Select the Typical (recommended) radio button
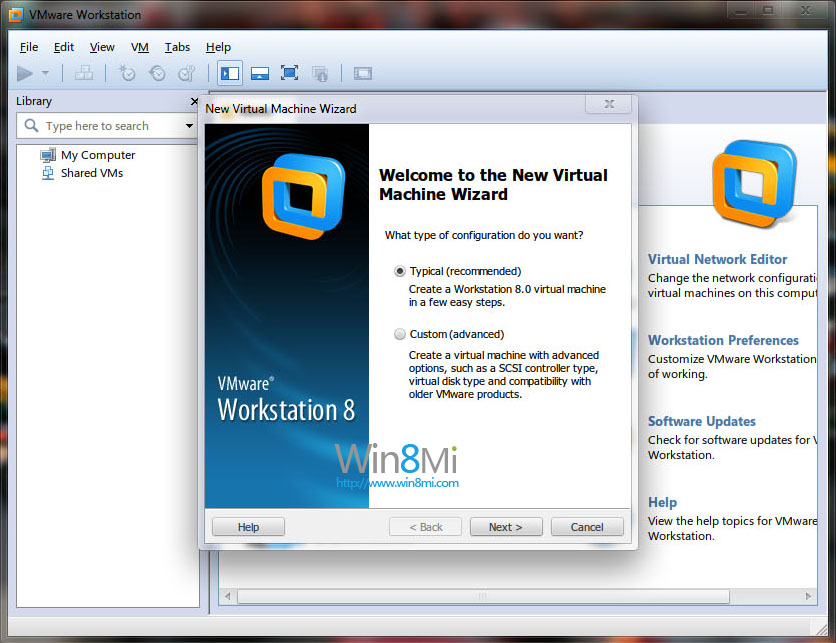 pyautogui.click(x=401, y=271)
